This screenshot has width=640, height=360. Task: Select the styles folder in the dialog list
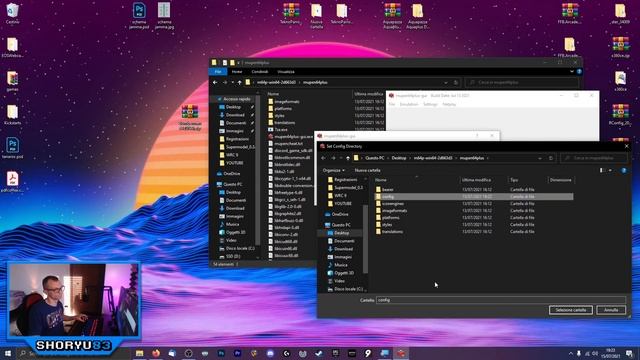click(387, 224)
